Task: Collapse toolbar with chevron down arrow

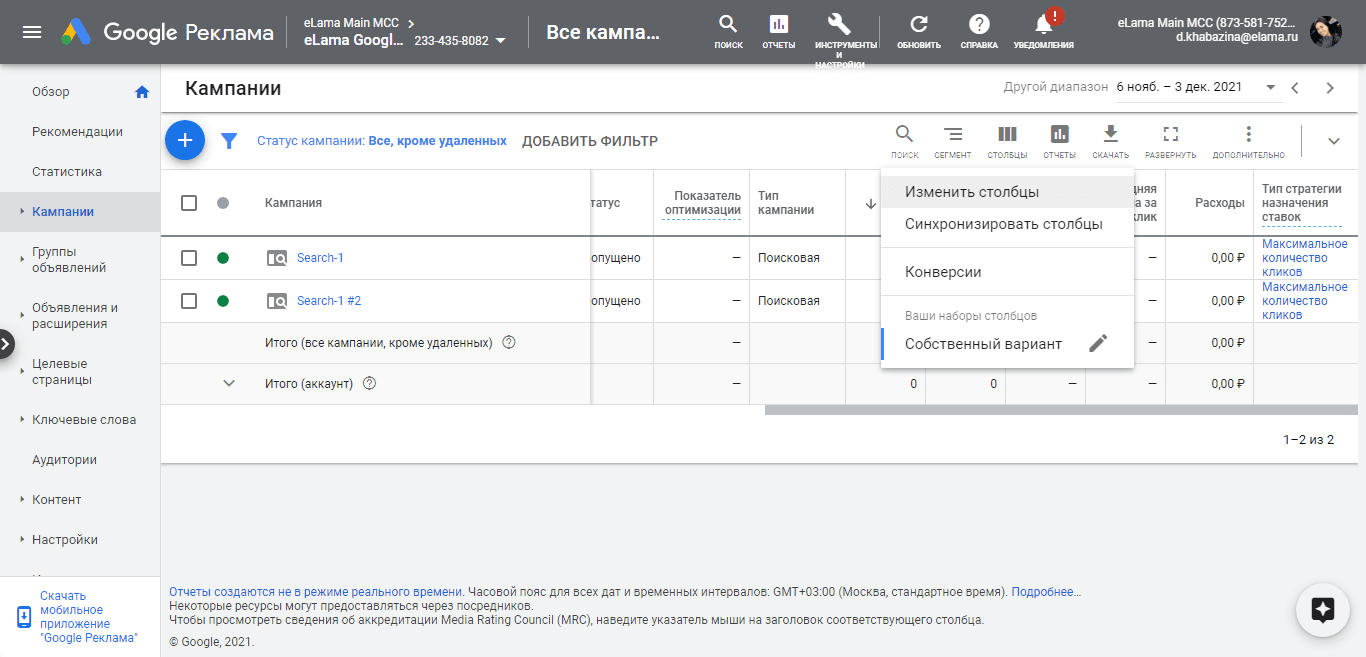Action: click(1333, 141)
